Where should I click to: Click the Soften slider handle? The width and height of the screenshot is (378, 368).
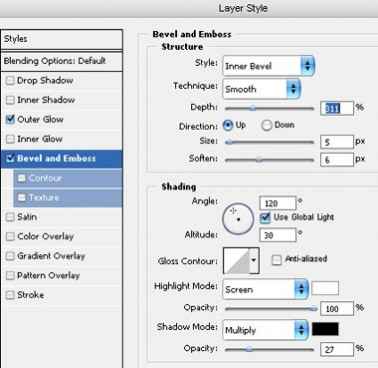tap(259, 159)
